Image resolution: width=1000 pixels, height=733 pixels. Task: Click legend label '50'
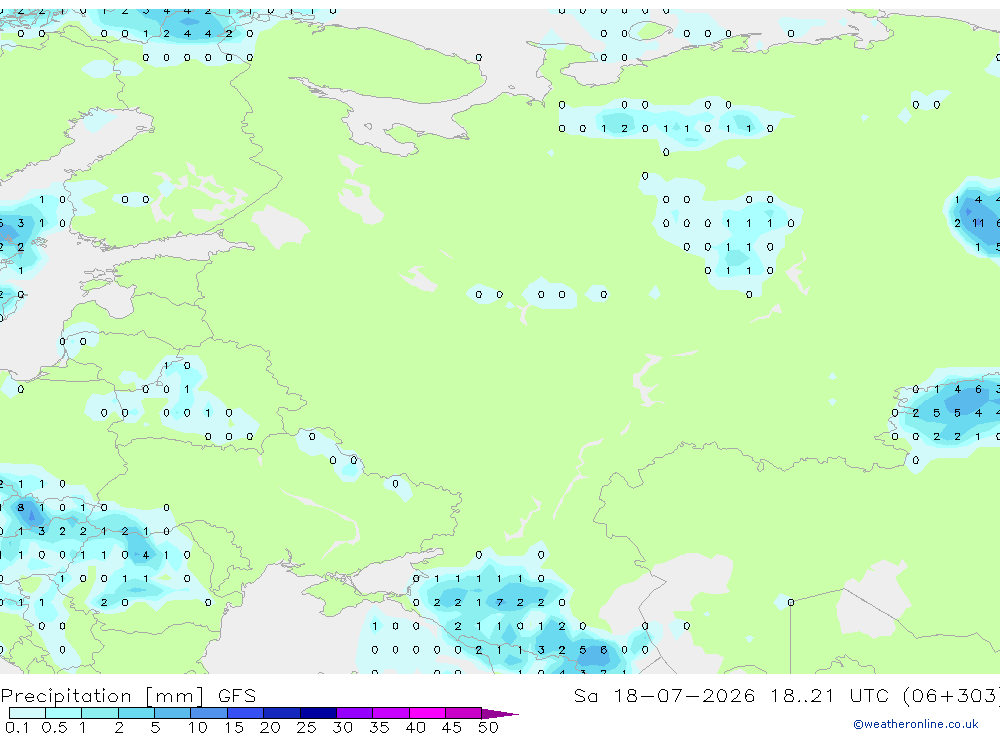(488, 727)
